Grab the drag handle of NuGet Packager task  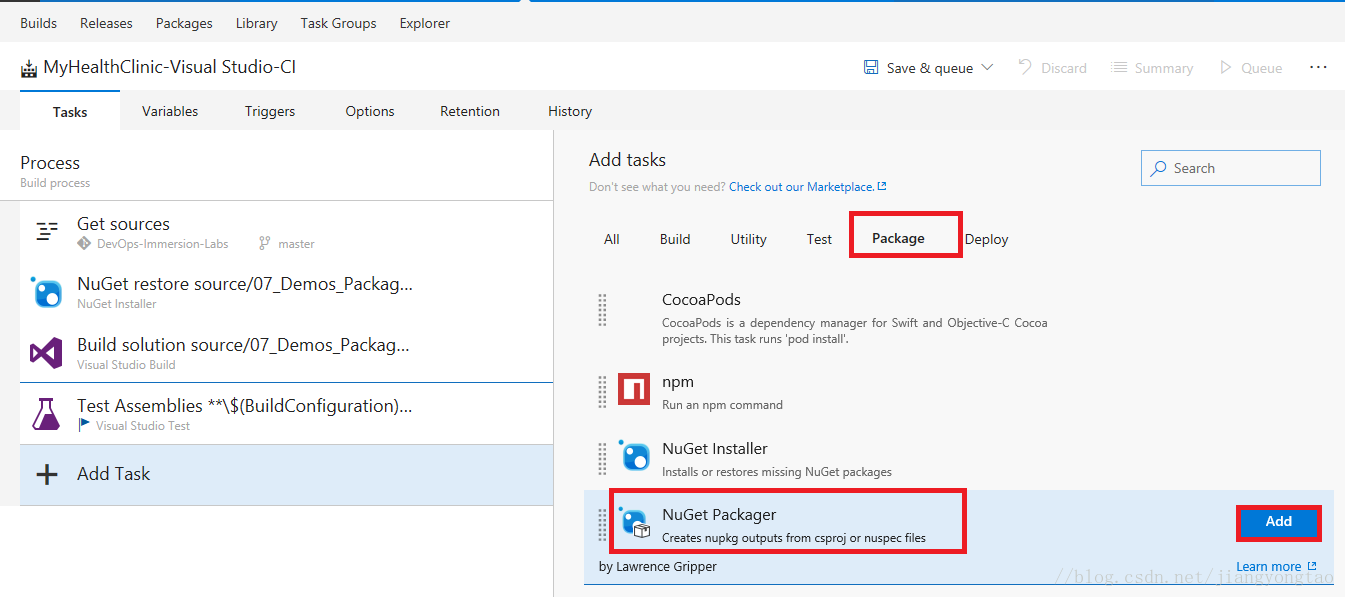602,524
